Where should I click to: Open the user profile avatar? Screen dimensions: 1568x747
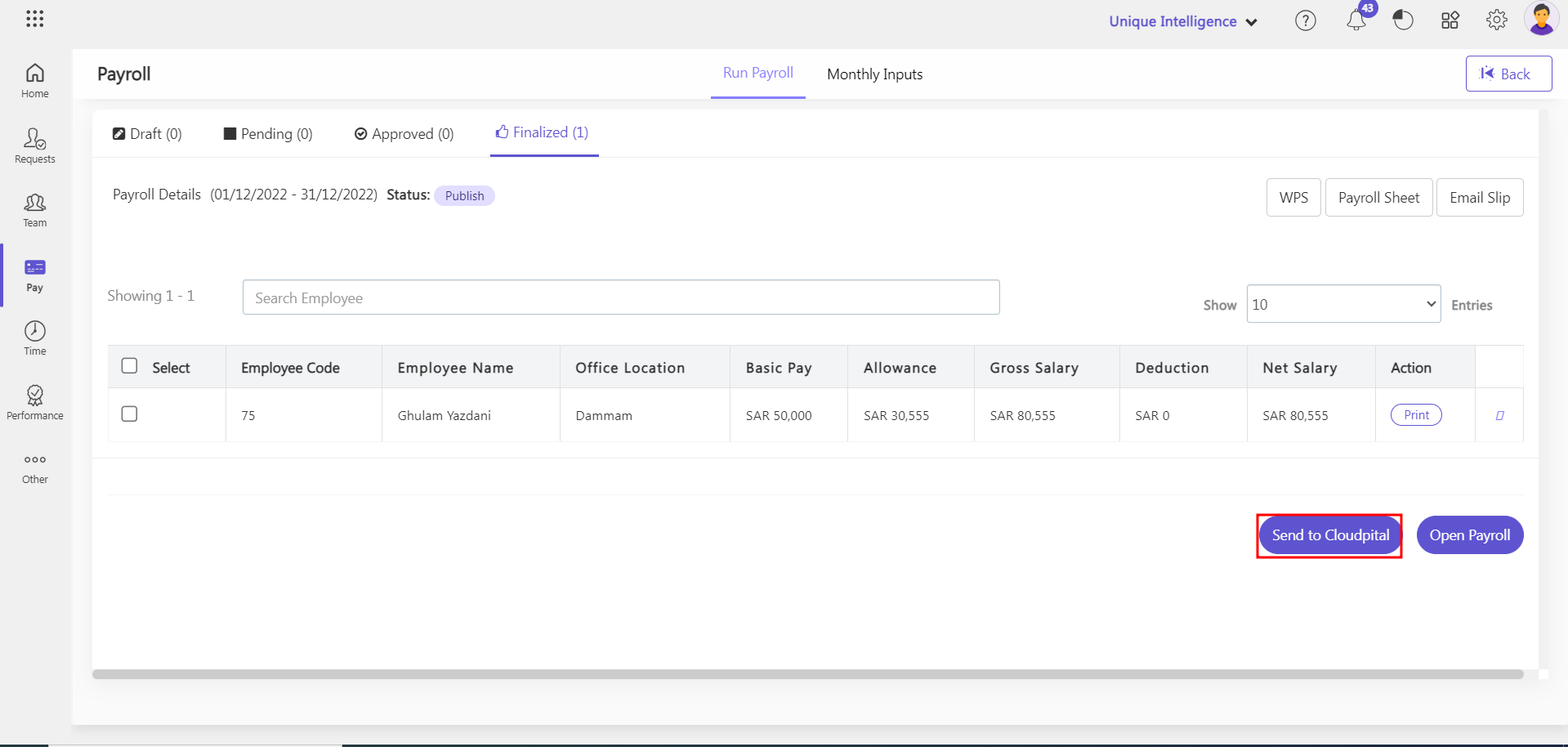click(x=1542, y=19)
